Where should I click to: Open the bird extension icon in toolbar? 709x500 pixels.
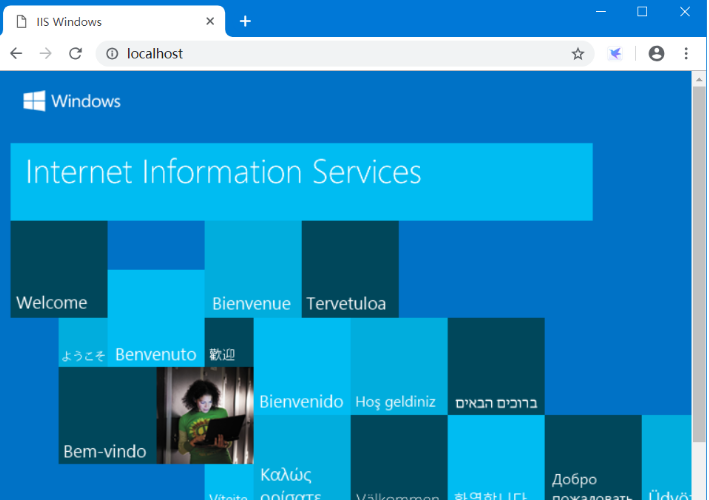tap(615, 54)
